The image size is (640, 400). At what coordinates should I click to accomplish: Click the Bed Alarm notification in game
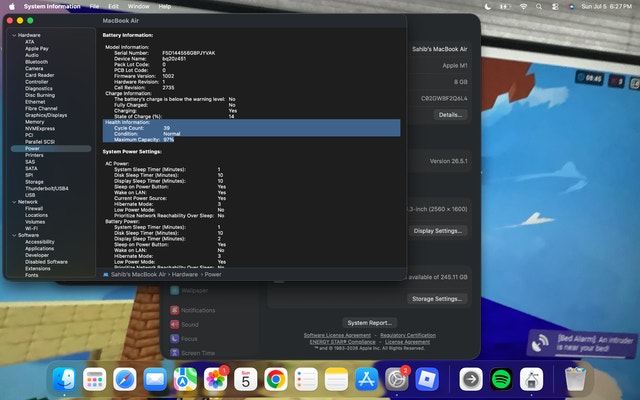(x=582, y=343)
